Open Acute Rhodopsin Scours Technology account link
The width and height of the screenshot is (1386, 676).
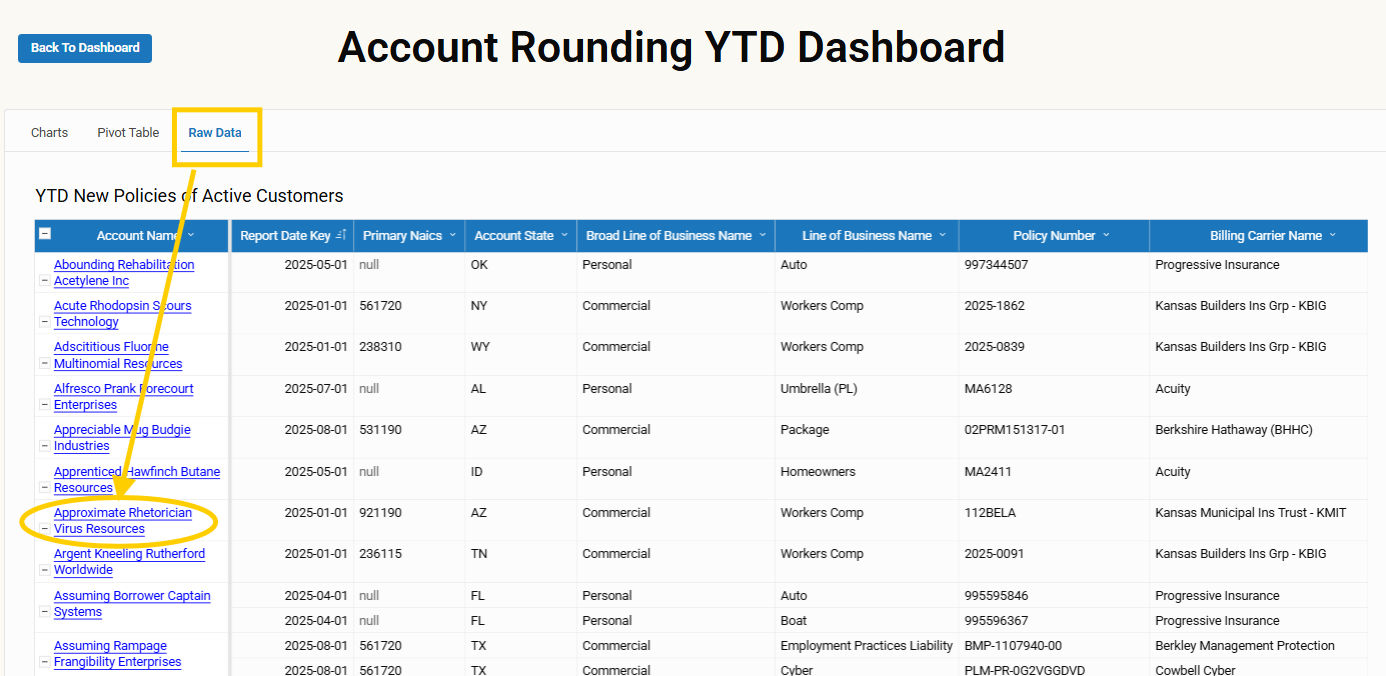122,314
